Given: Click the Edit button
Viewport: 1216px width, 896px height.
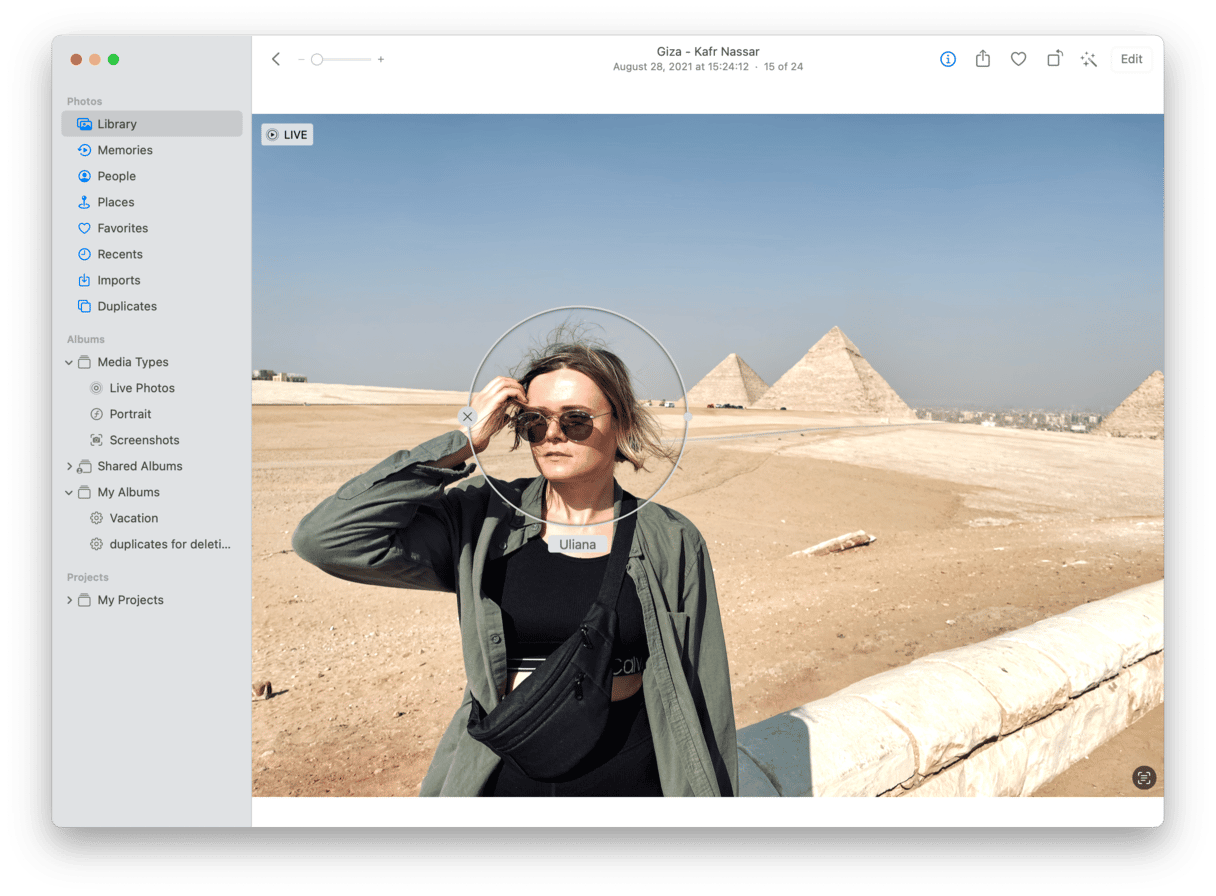Looking at the screenshot, I should click(x=1131, y=59).
